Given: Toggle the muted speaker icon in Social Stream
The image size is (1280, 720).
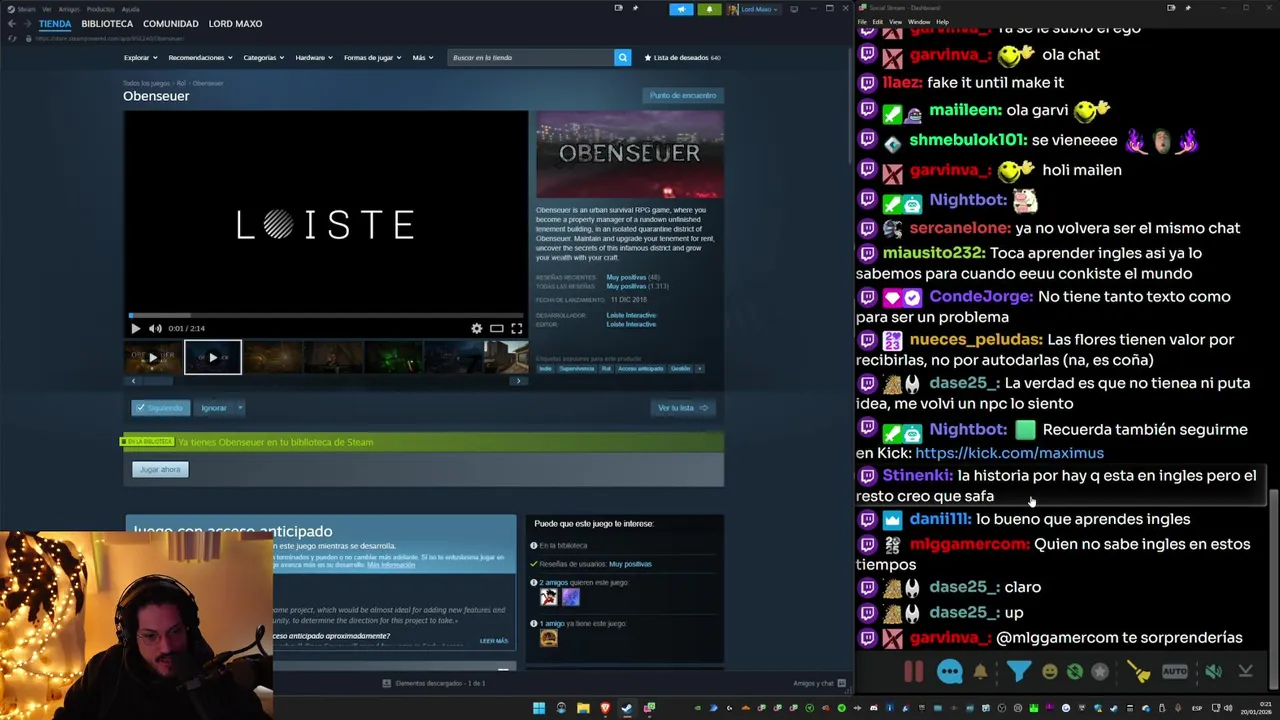Looking at the screenshot, I should tap(1213, 672).
